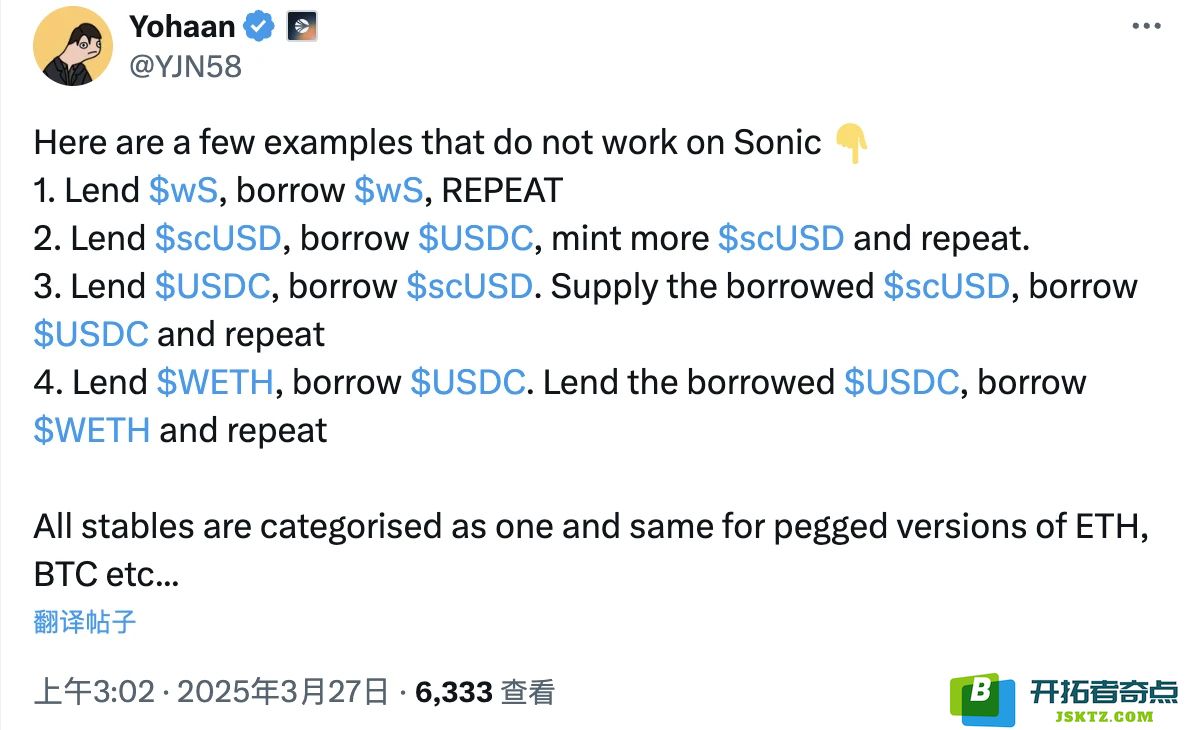The image size is (1190, 730).
Task: Open the three-dot more options menu
Action: tap(1146, 26)
